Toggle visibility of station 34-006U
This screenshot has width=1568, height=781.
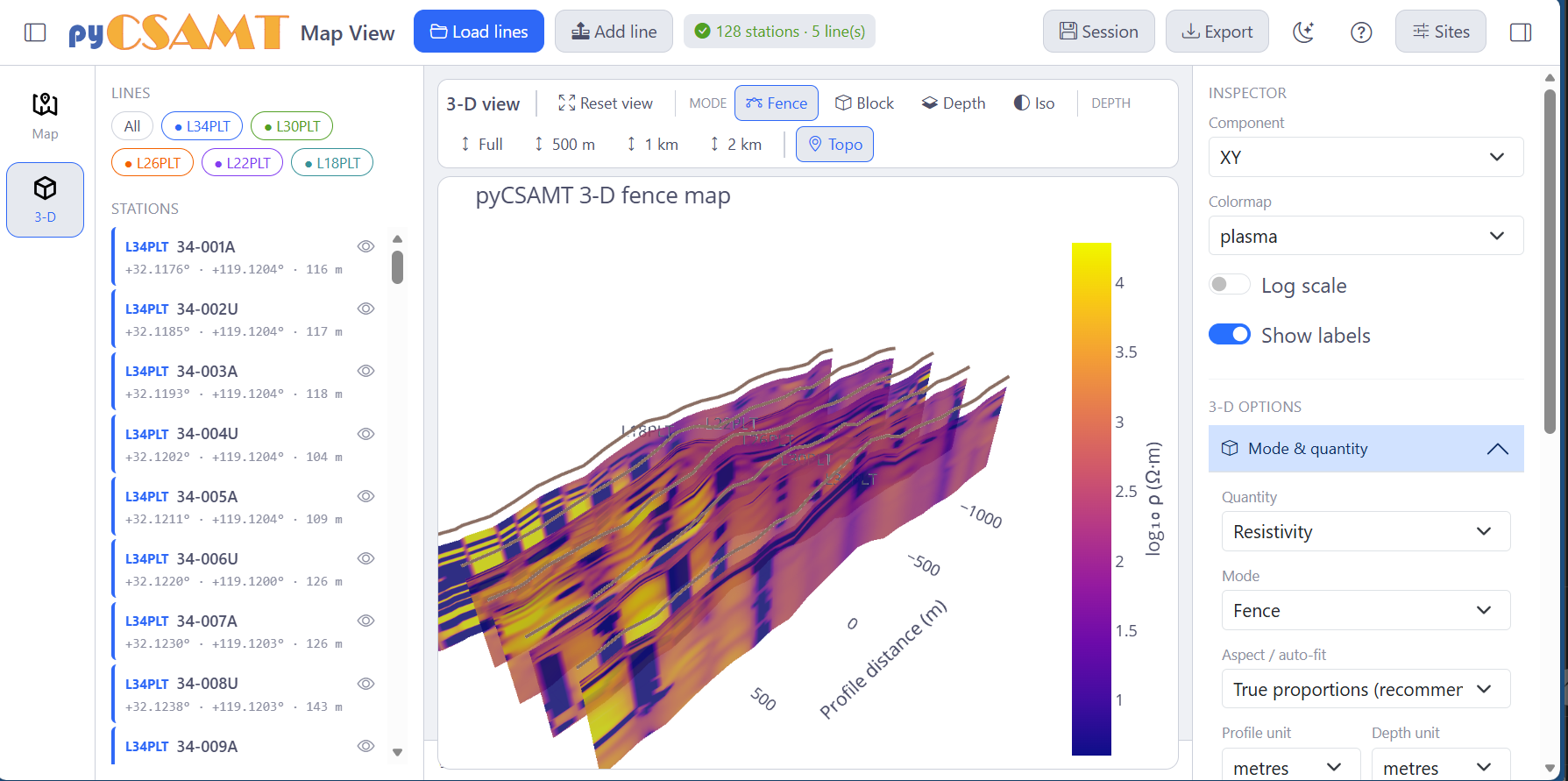(366, 558)
